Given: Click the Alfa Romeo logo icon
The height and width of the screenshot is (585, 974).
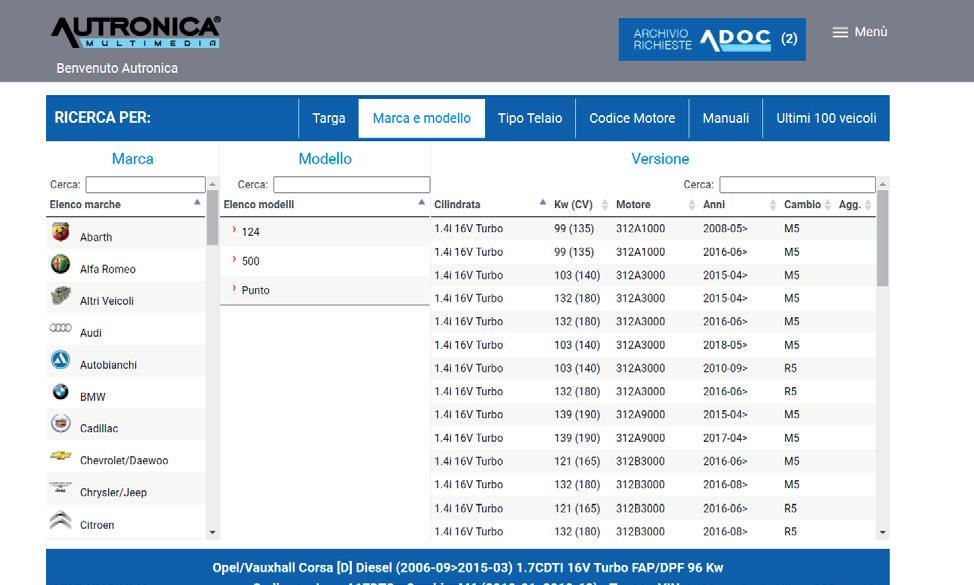Looking at the screenshot, I should pos(60,264).
